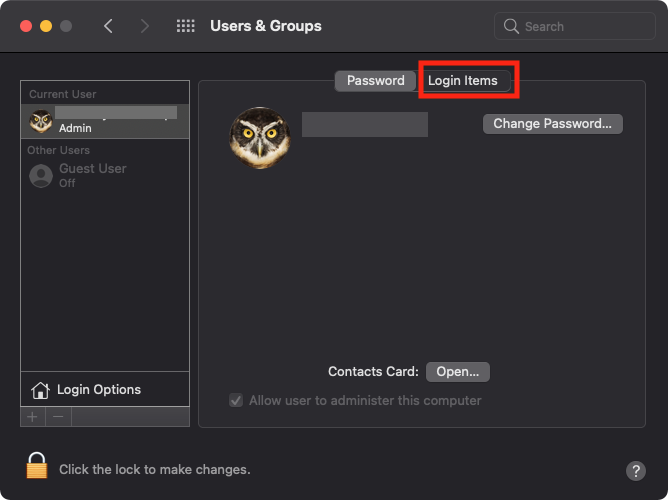Add a user with the plus button
The width and height of the screenshot is (668, 500).
tap(32, 417)
